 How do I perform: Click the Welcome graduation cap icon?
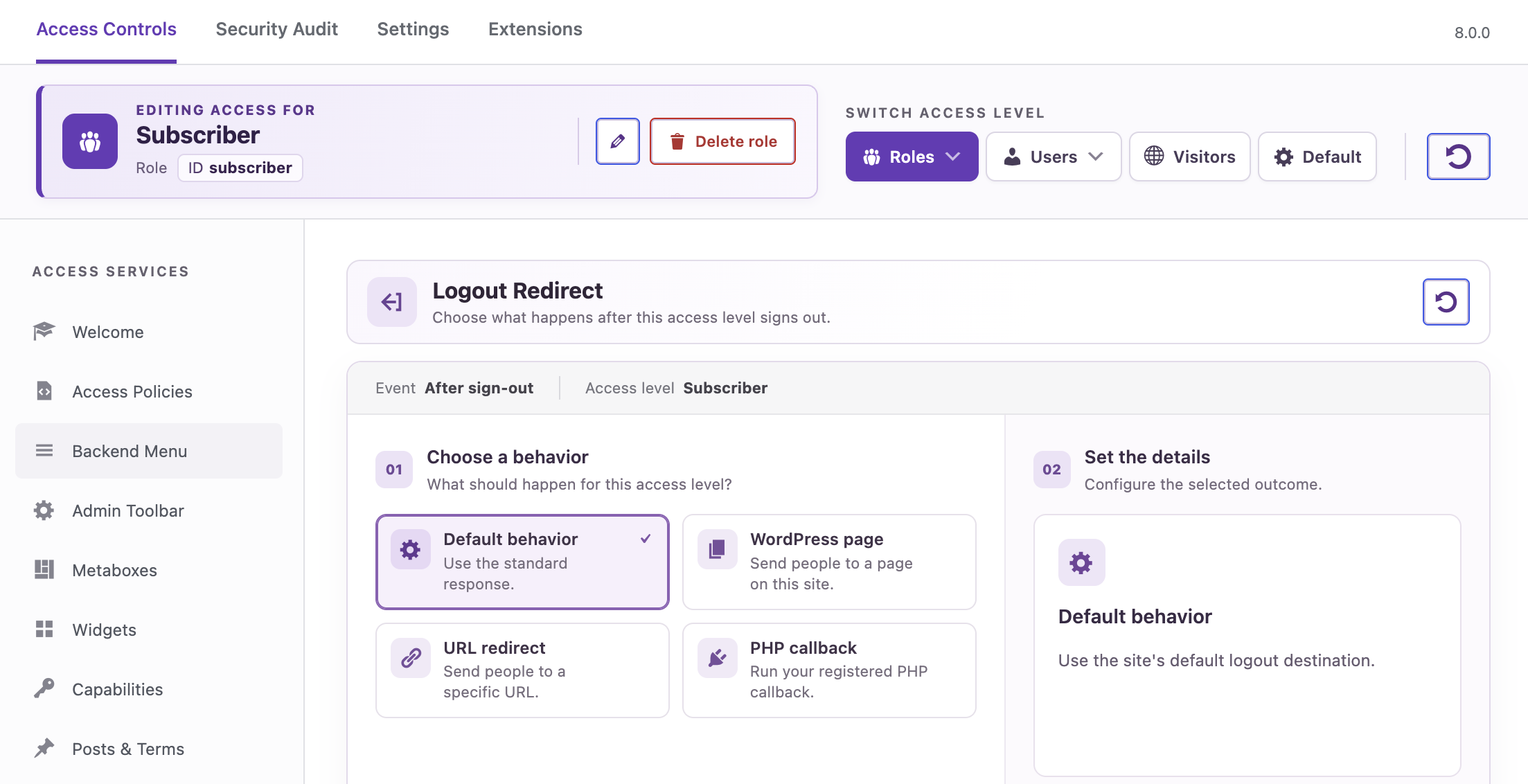click(x=44, y=332)
